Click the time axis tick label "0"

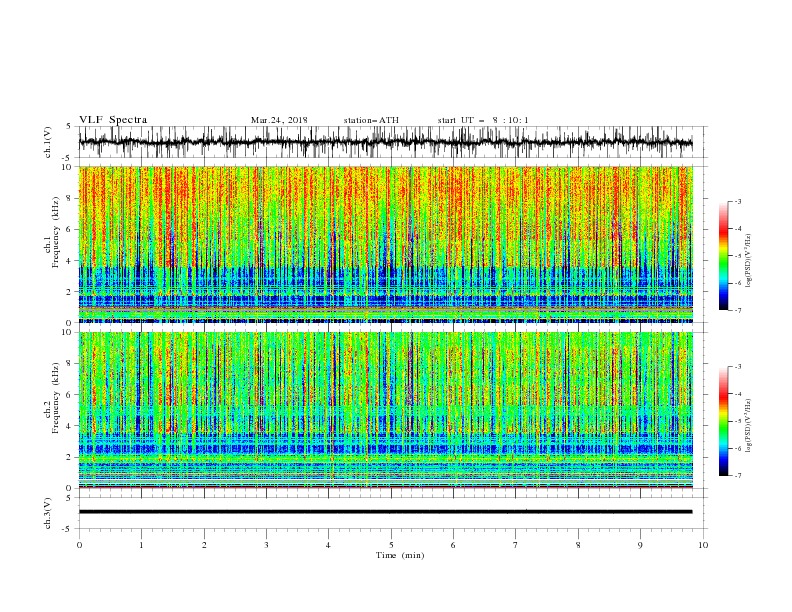point(79,545)
